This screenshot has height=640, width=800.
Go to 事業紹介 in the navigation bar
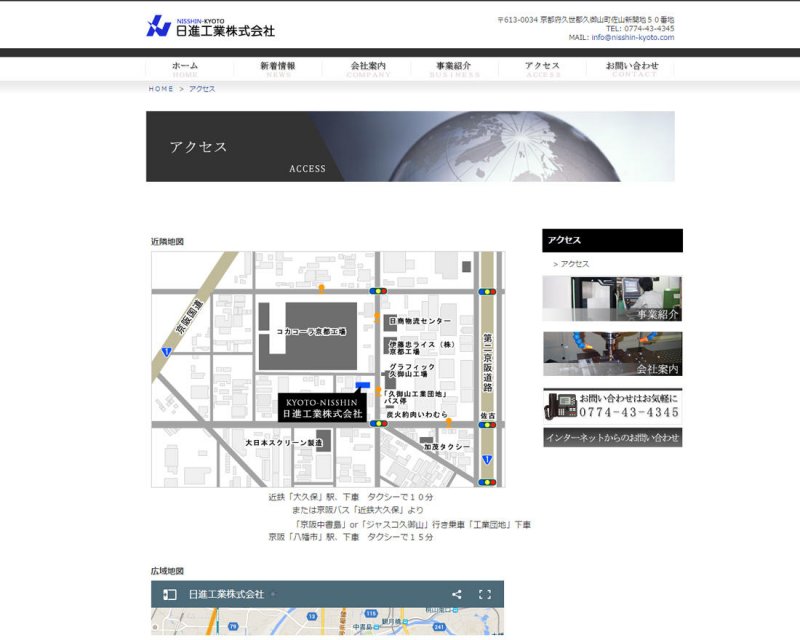454,69
